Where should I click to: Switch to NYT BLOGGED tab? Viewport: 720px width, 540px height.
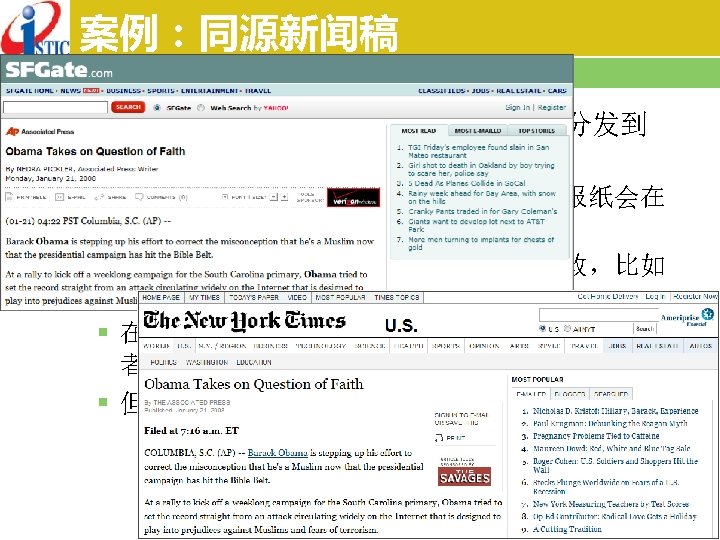tap(570, 394)
